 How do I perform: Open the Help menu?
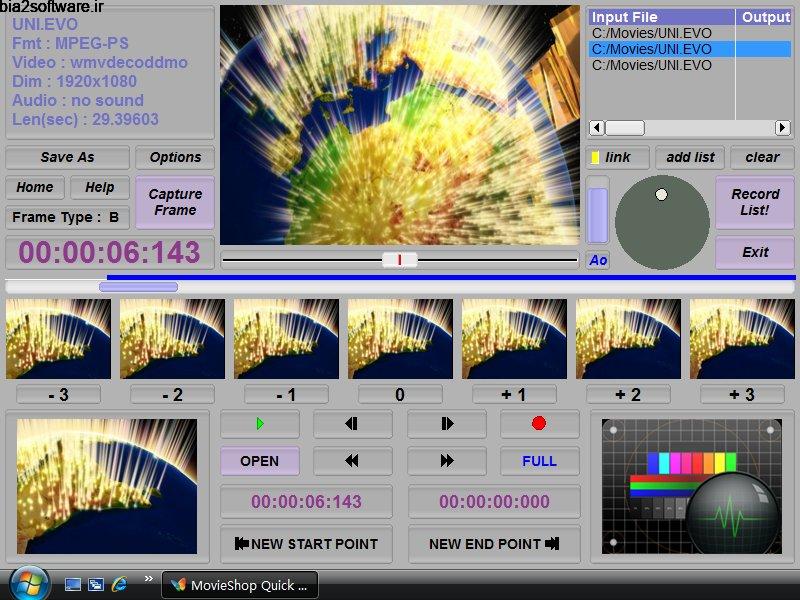[x=100, y=187]
